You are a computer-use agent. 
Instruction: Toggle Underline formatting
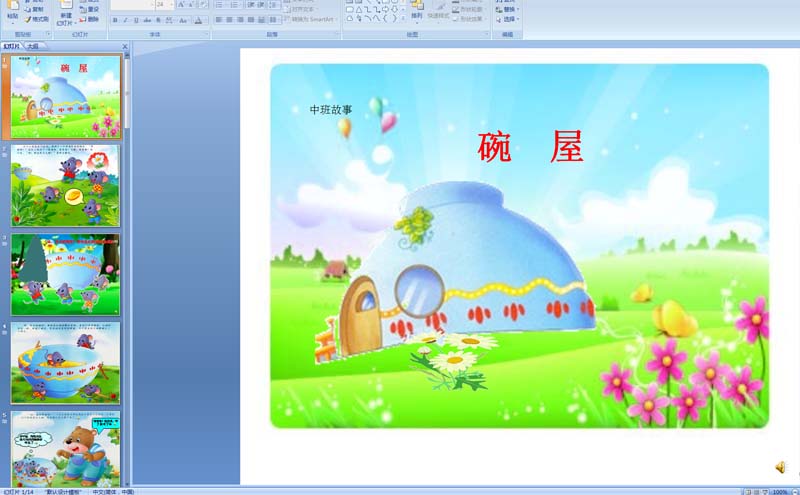(136, 20)
